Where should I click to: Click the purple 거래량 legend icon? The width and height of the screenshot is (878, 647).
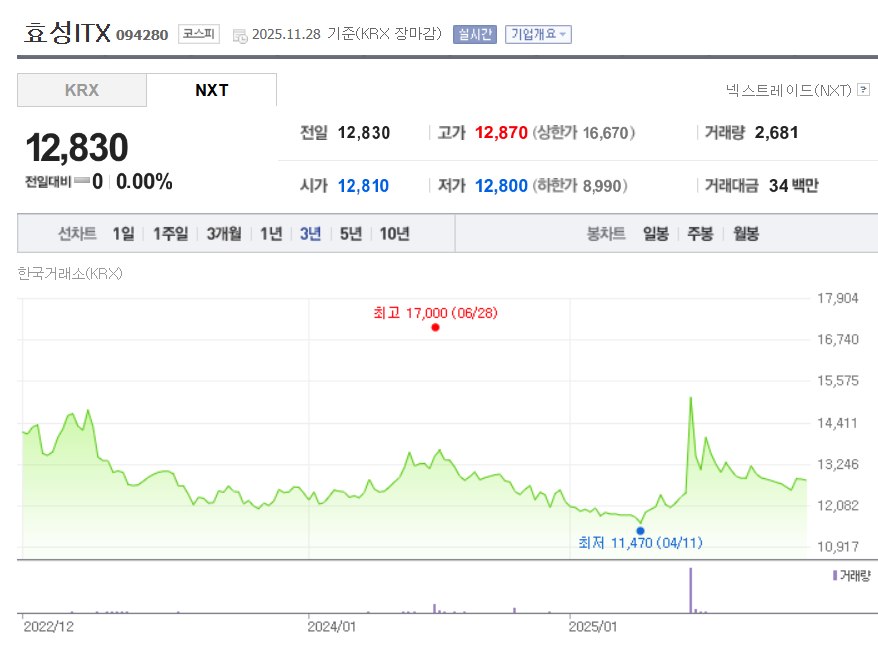click(835, 575)
